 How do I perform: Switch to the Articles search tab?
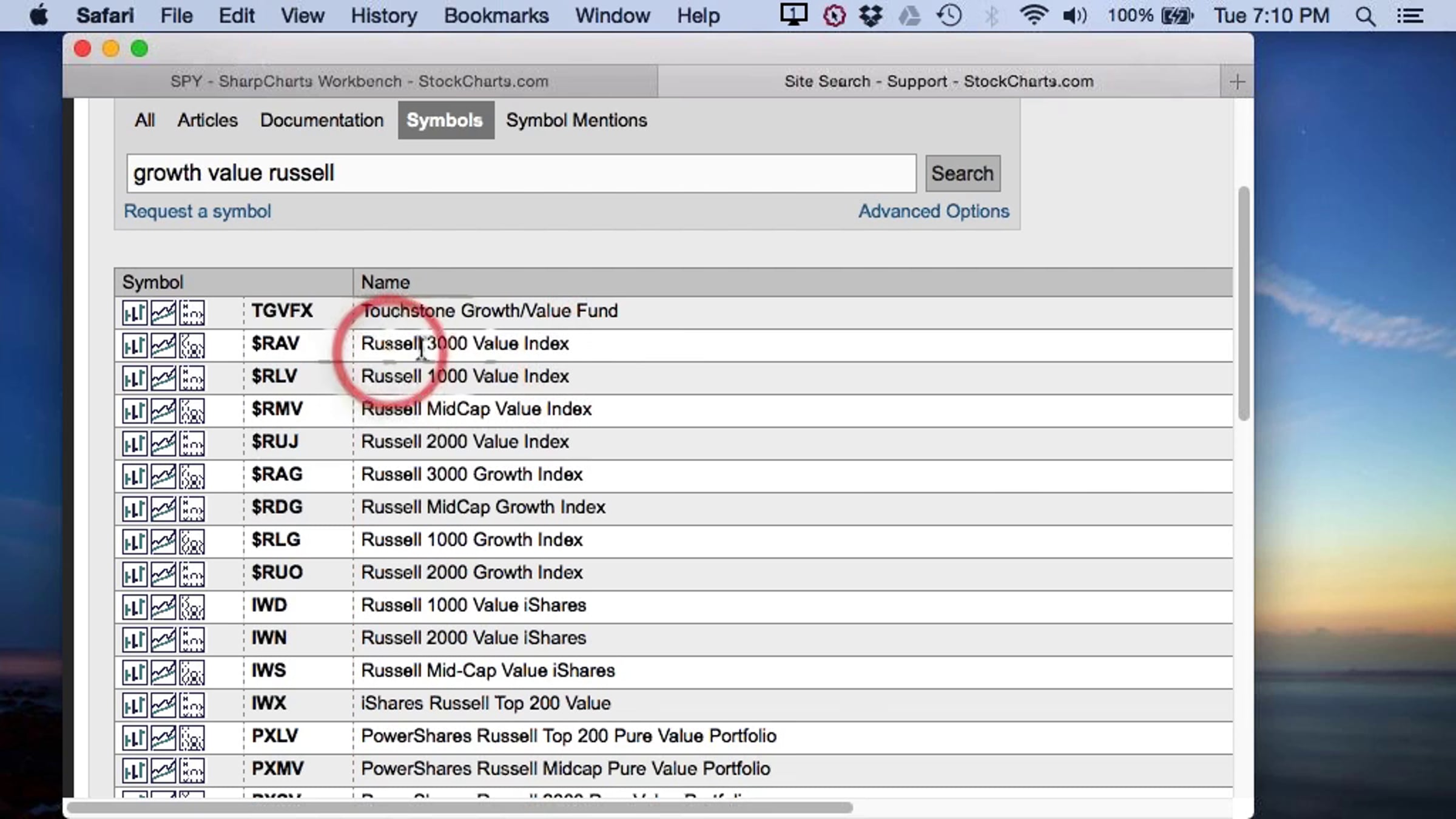207,120
